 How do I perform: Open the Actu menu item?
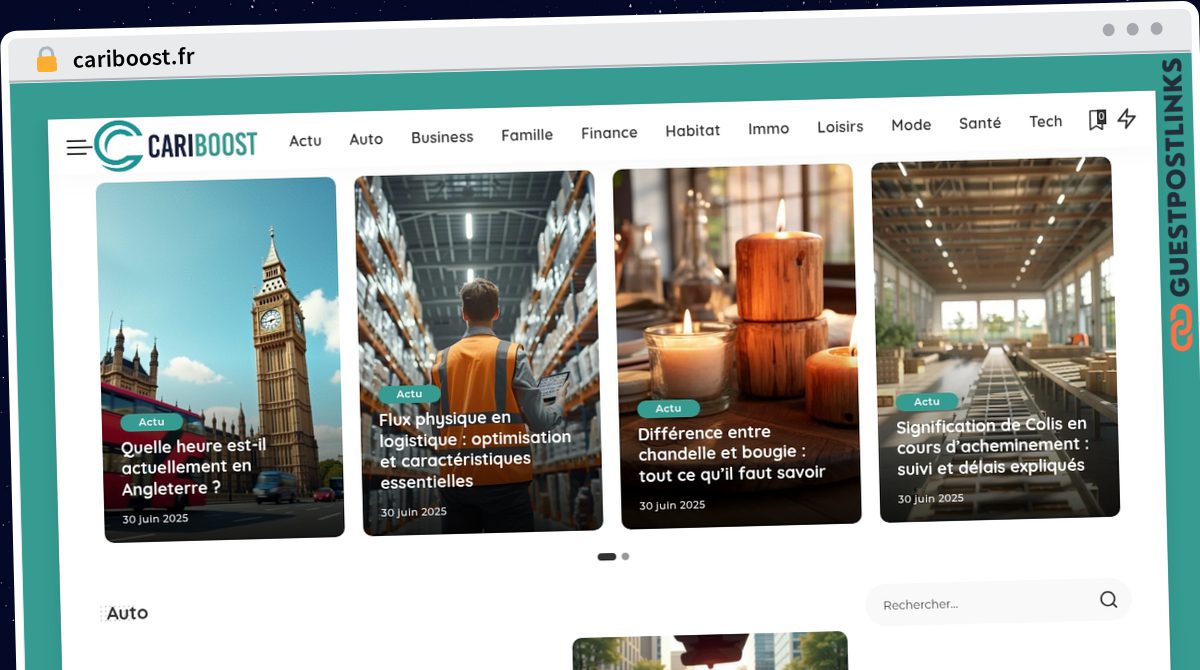click(x=305, y=141)
